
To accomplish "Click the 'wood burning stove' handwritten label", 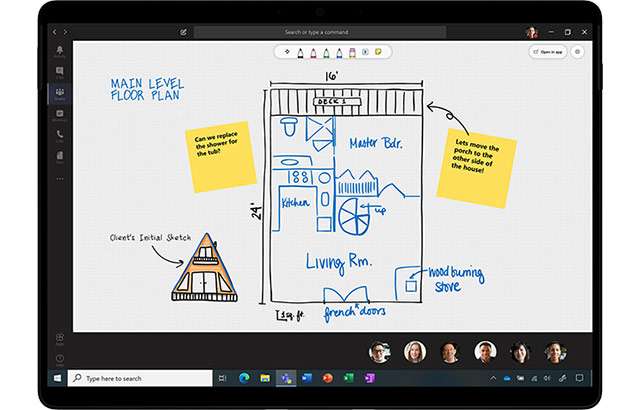I will [x=456, y=279].
